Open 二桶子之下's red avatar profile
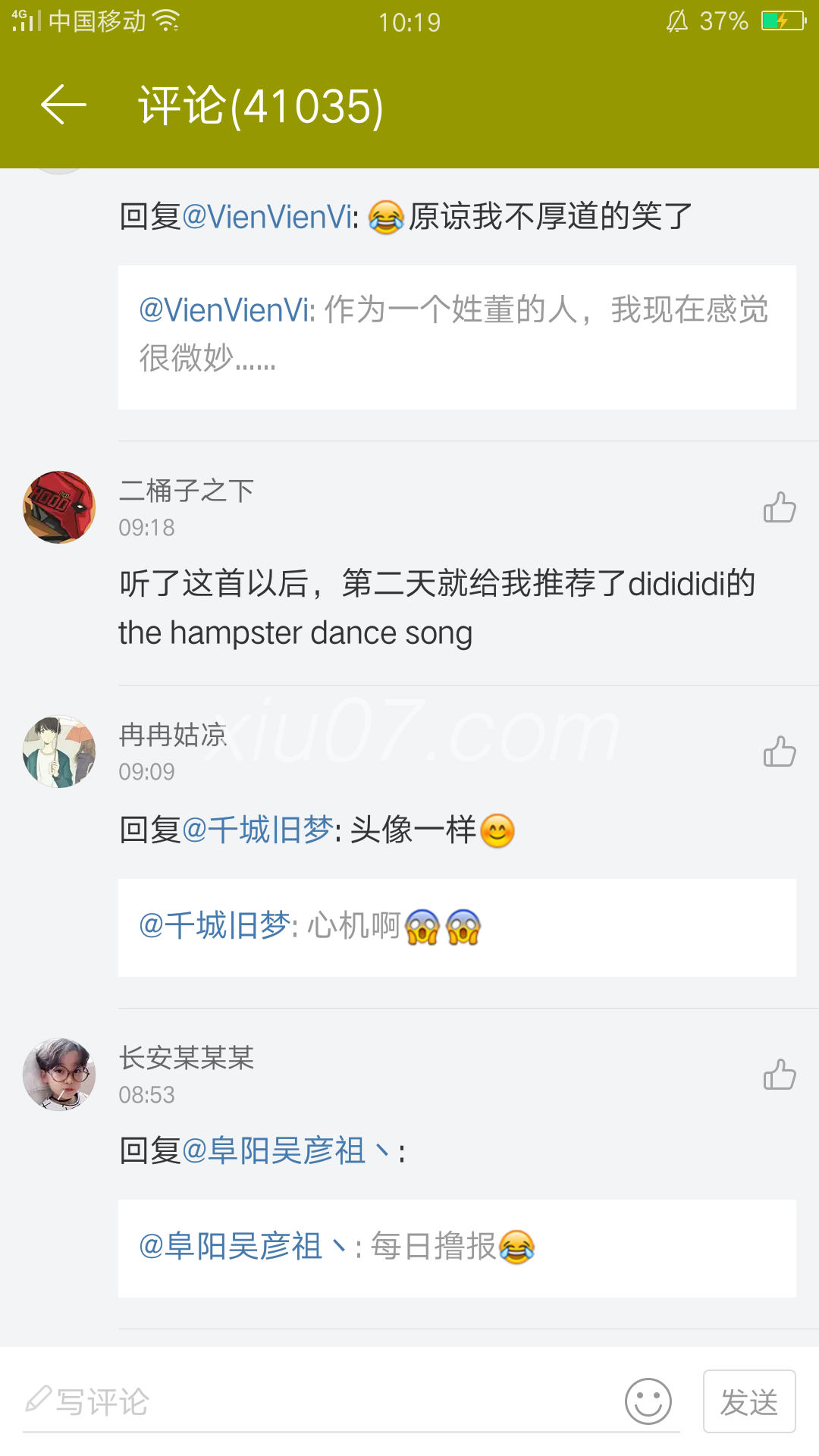The height and width of the screenshot is (1456, 819). (x=59, y=507)
